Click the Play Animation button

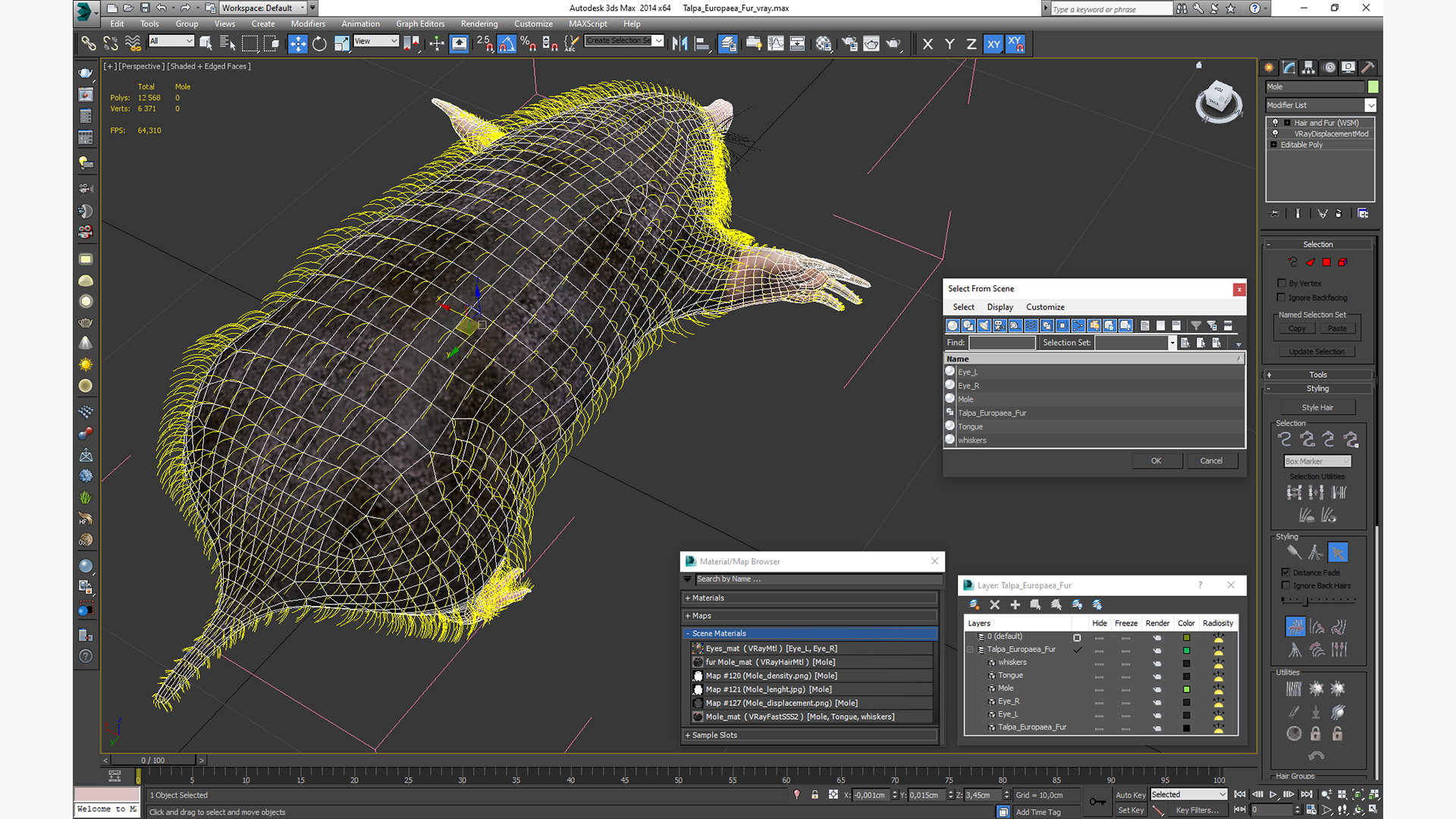[x=1273, y=795]
